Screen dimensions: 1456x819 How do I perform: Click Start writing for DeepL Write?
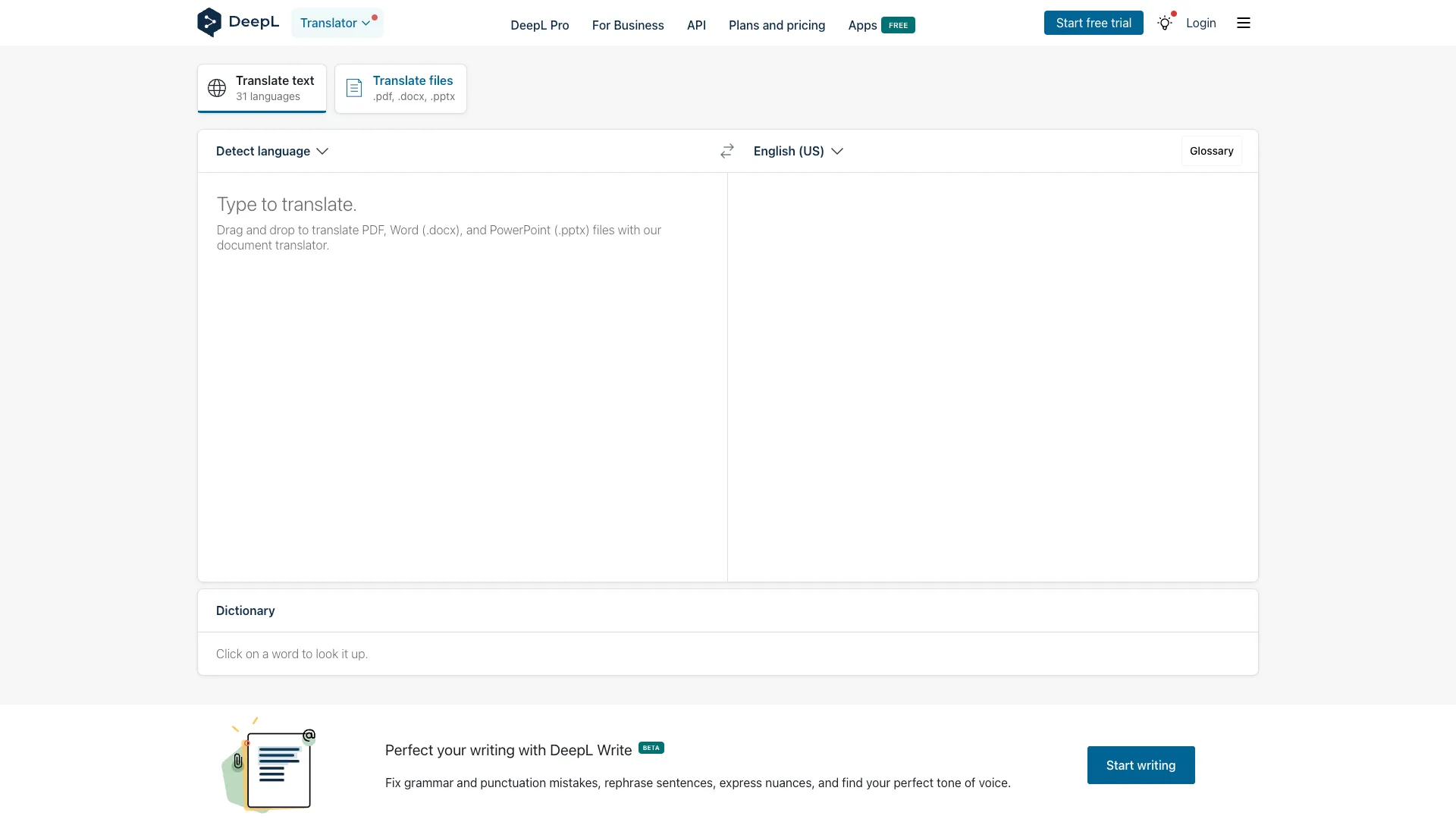pyautogui.click(x=1141, y=764)
